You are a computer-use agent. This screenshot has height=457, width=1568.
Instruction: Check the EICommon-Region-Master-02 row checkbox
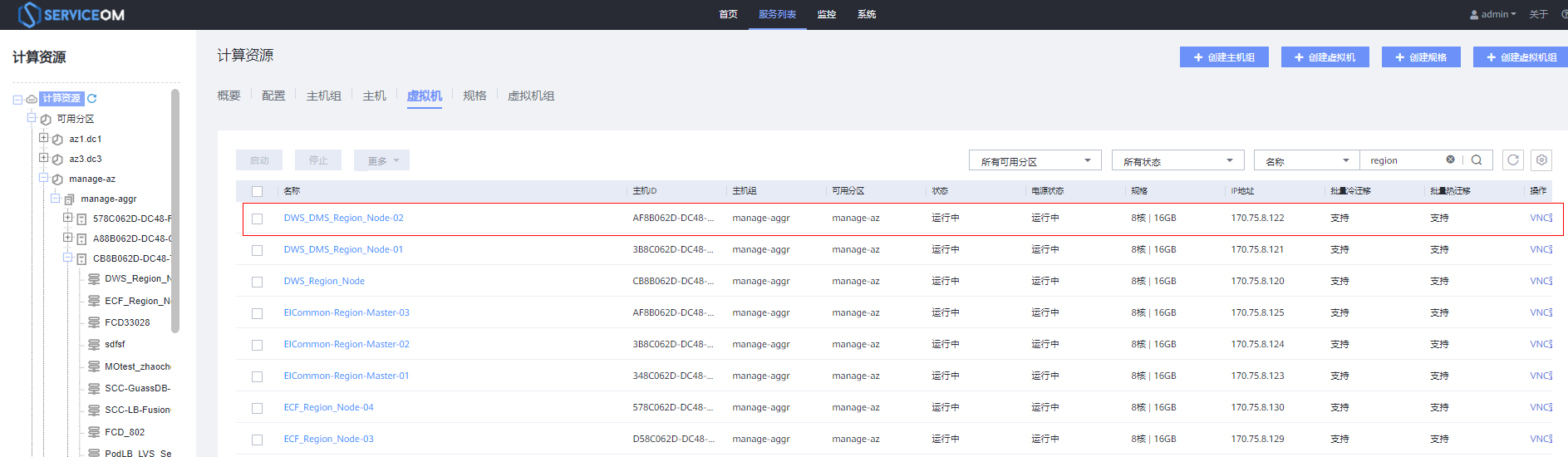tap(258, 345)
